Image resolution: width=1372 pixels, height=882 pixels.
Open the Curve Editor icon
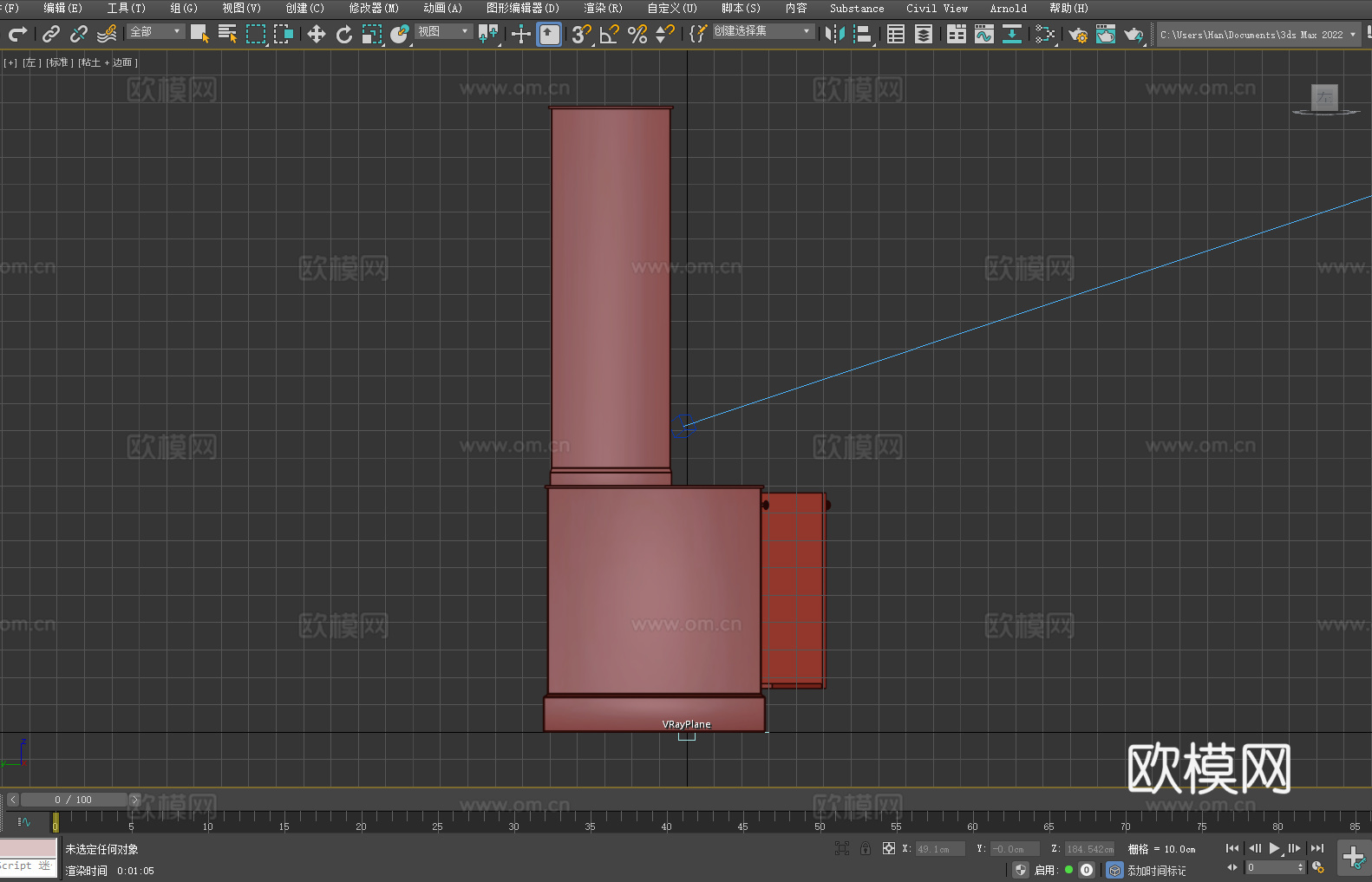[984, 34]
